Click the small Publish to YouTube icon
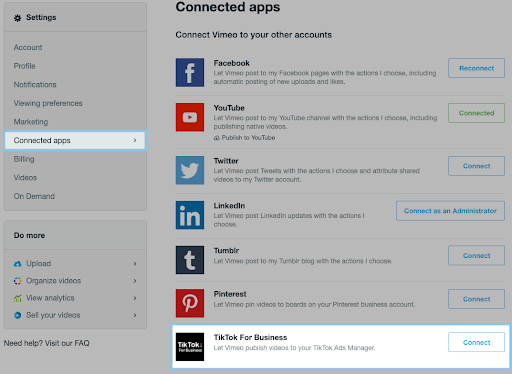 click(x=217, y=138)
